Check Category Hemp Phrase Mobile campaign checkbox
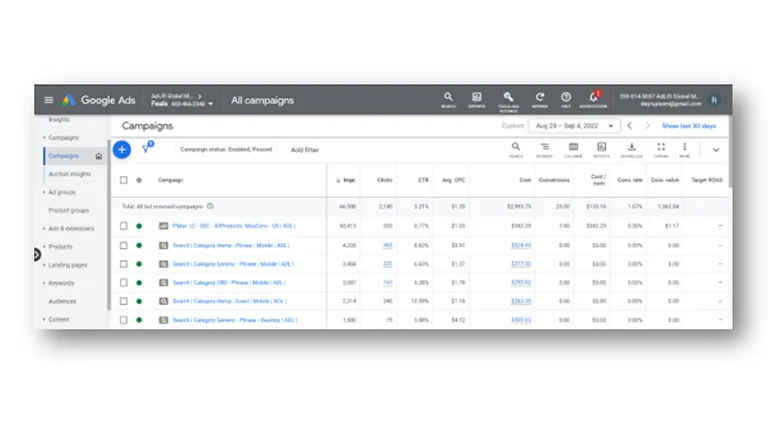Screen dimensions: 768x424 (x=123, y=245)
